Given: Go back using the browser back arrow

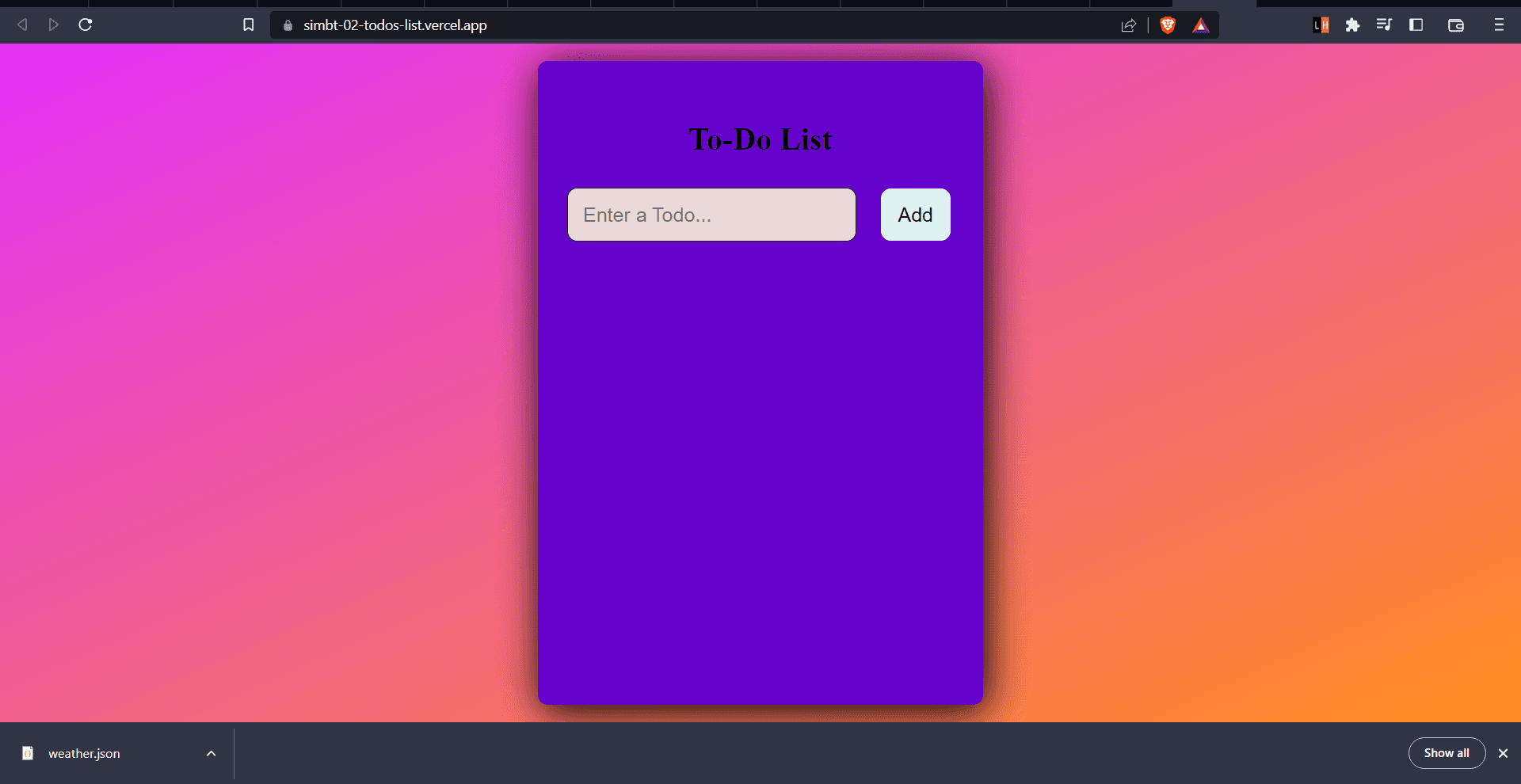Looking at the screenshot, I should coord(22,25).
